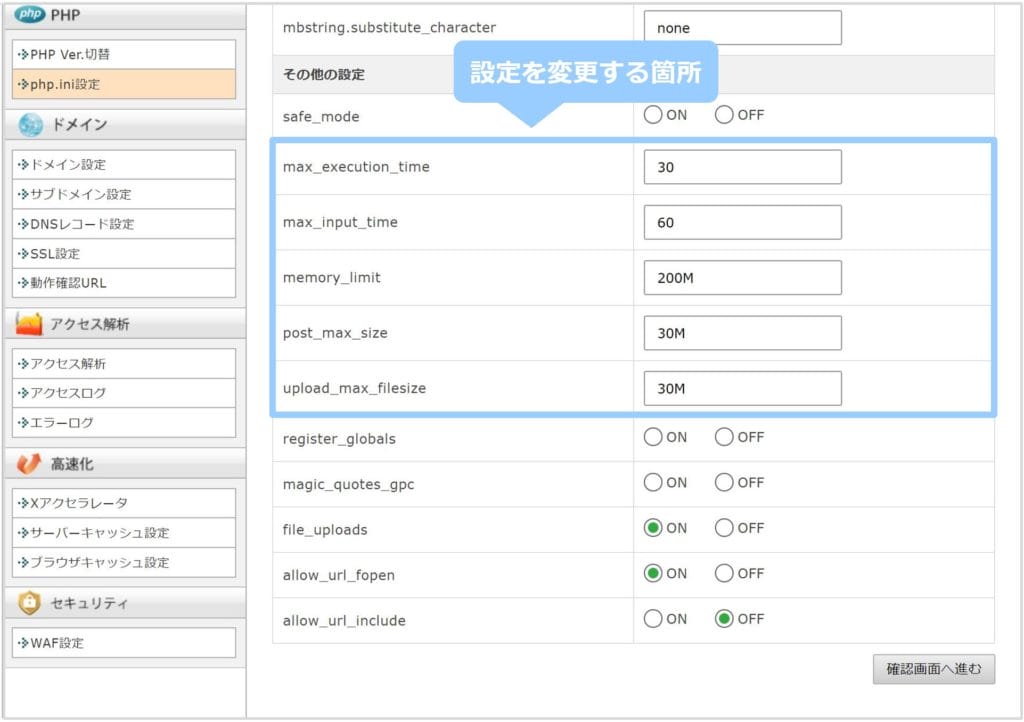Open ブラウザキャッシュ設定 in sidebar
Screen dimensions: 1024x722
click(123, 562)
